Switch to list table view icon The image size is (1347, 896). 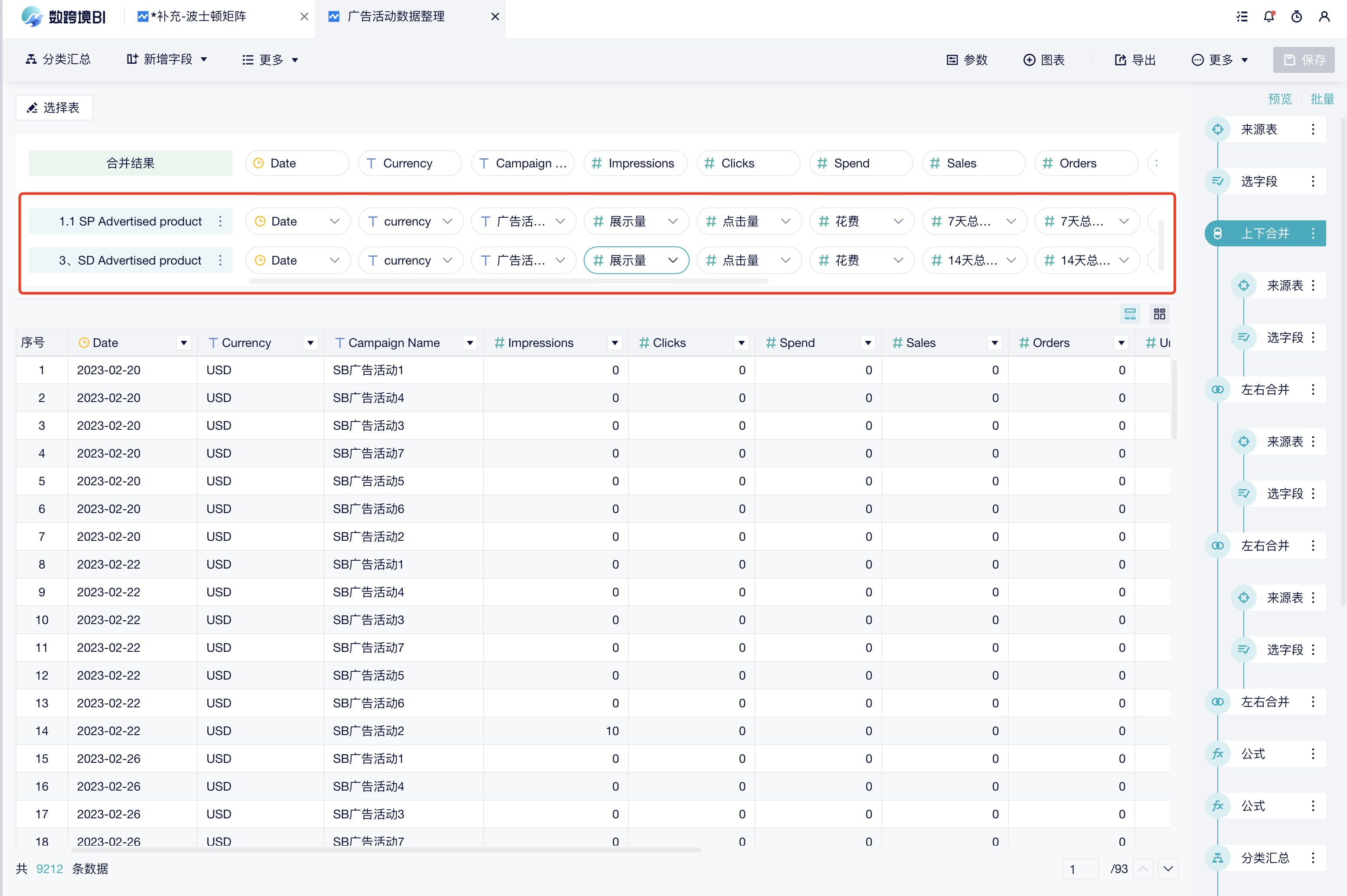(x=1130, y=314)
